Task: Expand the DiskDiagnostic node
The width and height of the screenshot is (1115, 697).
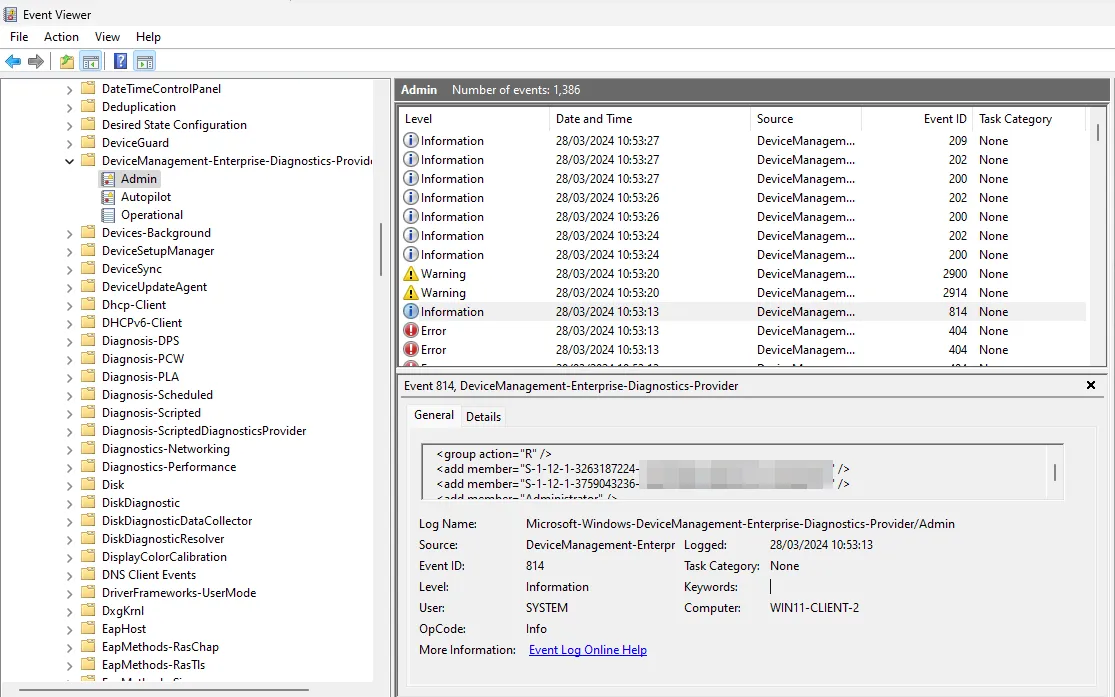Action: [69, 504]
